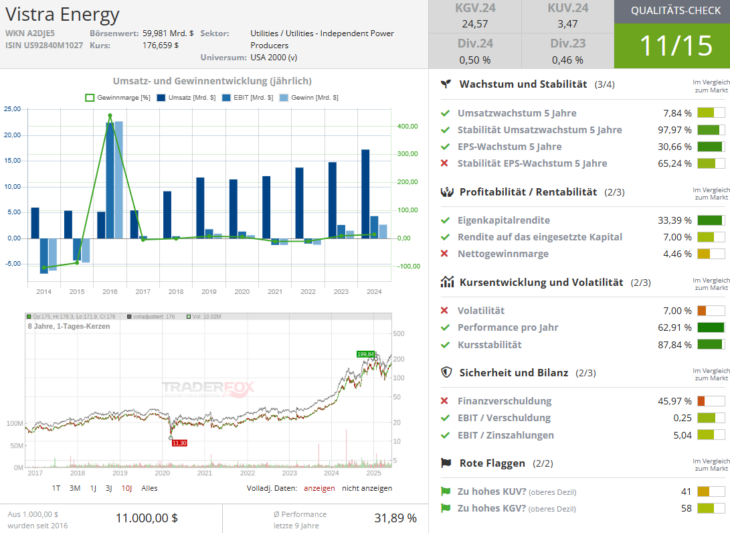Open the Umsatzwachstum 5 Jahre metric
Screen dimensions: 730x533
pos(517,113)
